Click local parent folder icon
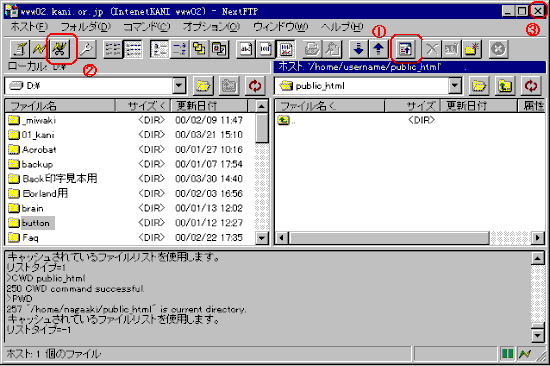 [229, 86]
